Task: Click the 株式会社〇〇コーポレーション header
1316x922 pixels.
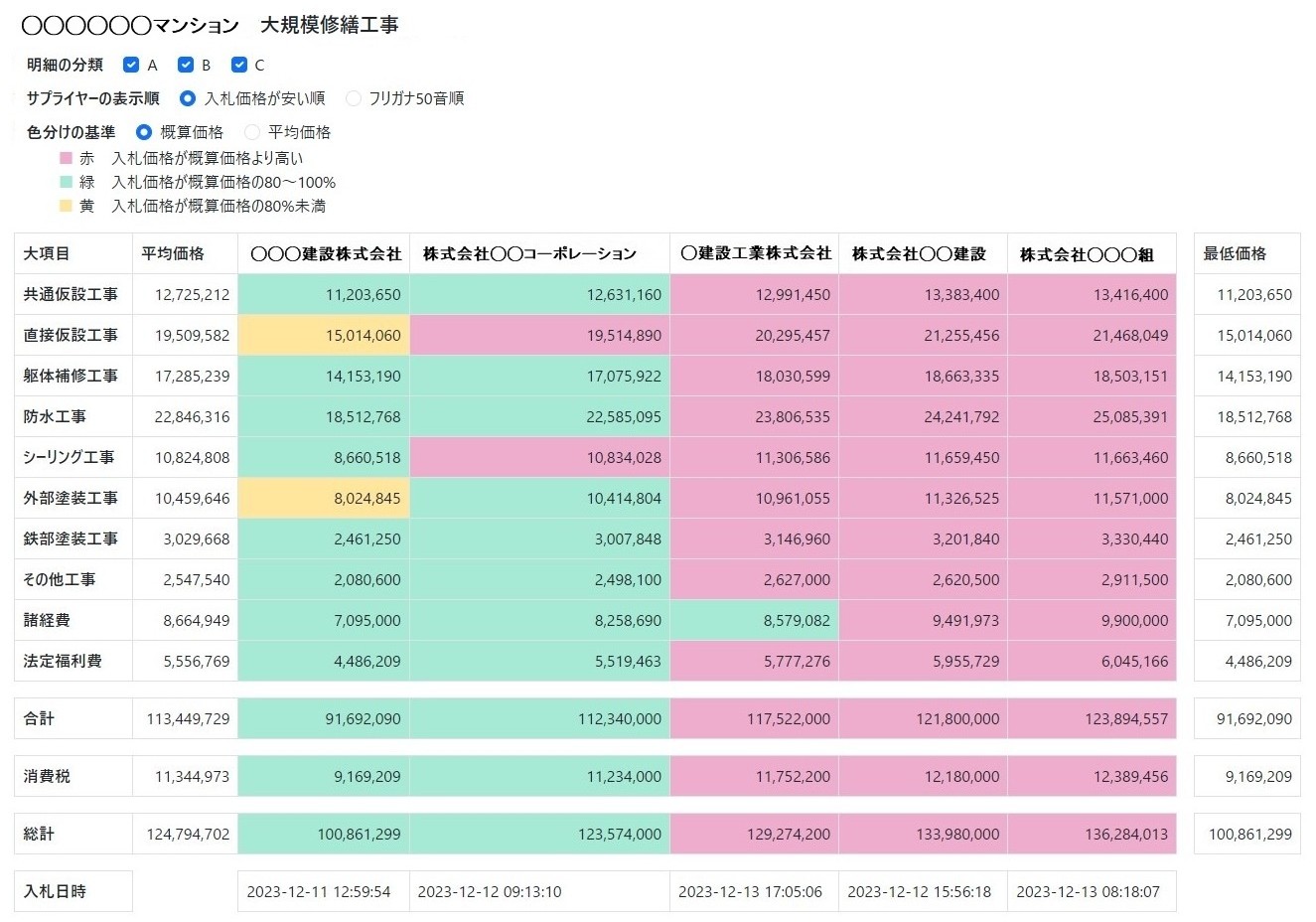Action: click(x=538, y=253)
